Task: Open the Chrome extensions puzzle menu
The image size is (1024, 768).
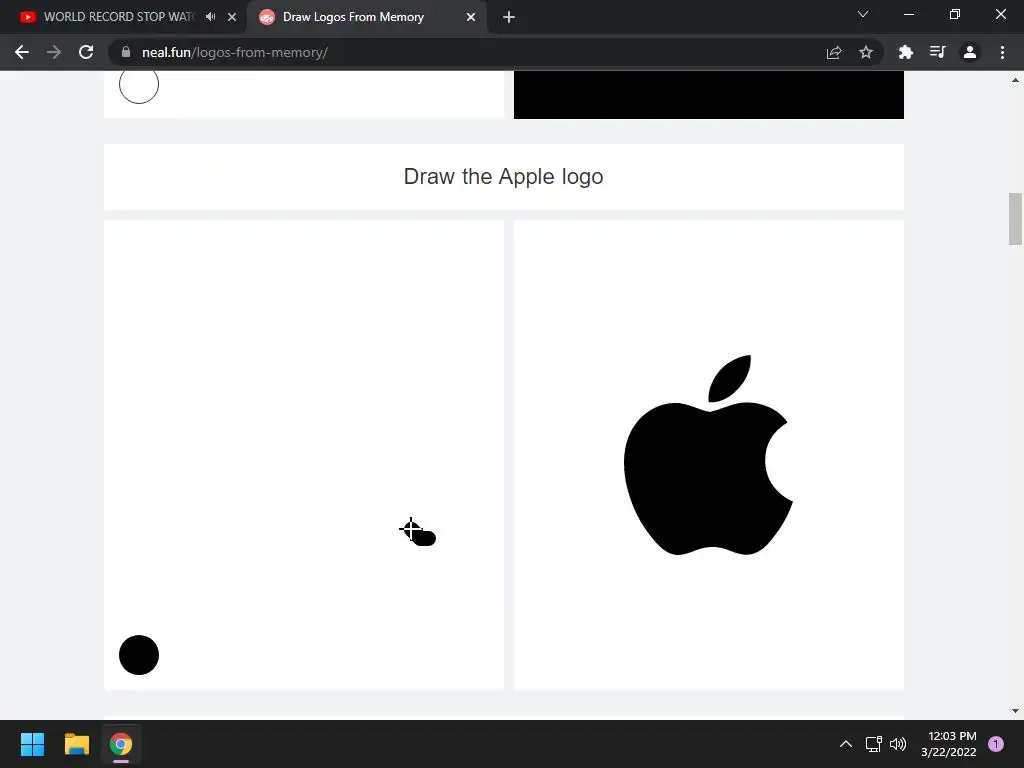Action: [x=905, y=52]
